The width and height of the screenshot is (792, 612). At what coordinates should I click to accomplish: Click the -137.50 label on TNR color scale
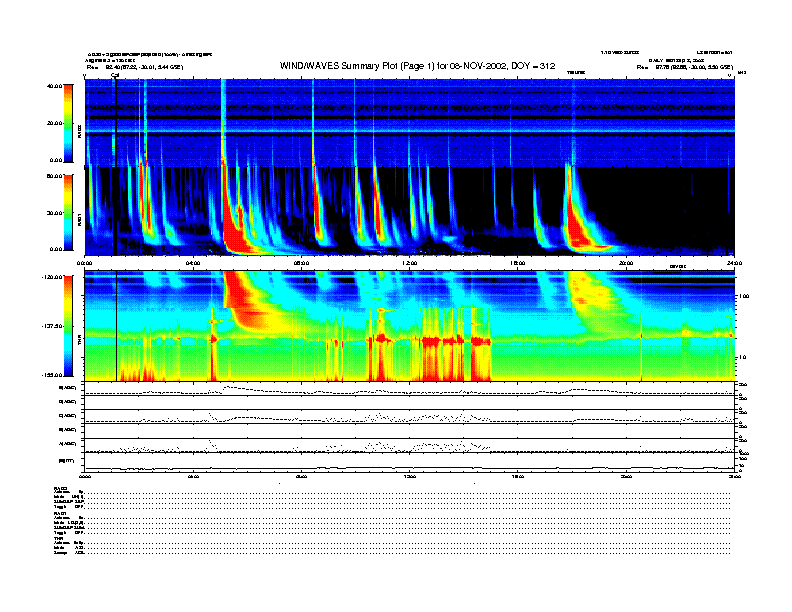coord(52,326)
